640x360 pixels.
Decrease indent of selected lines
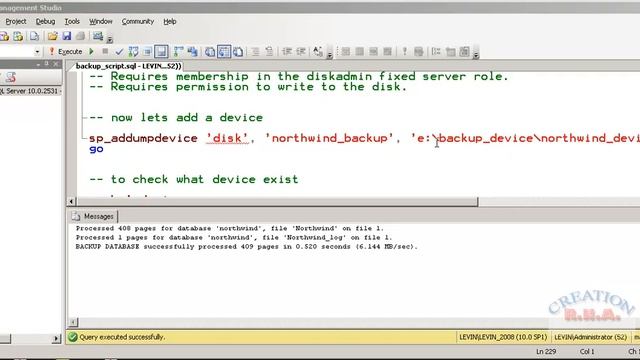(x=287, y=52)
